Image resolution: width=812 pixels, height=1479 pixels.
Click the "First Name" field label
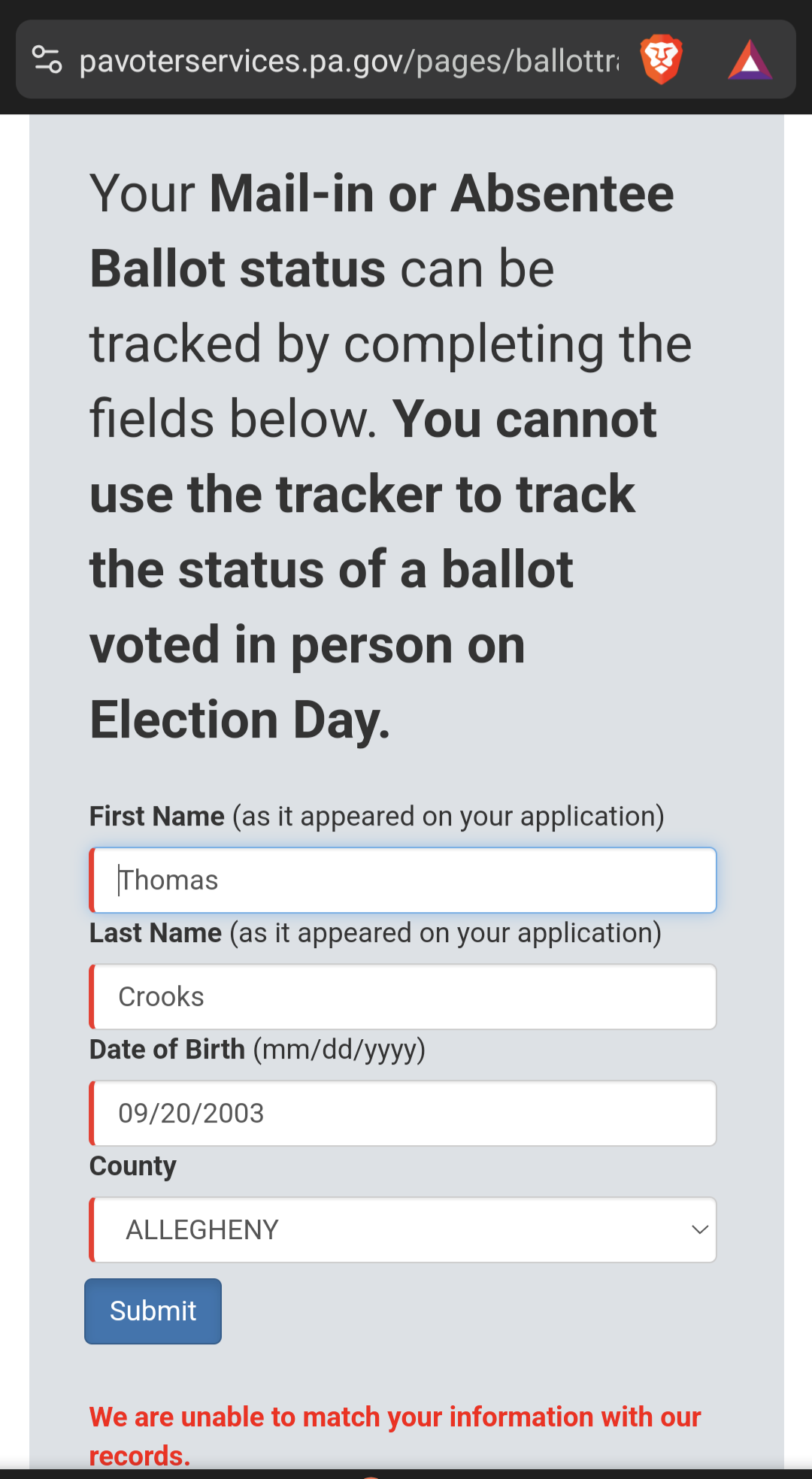point(157,817)
